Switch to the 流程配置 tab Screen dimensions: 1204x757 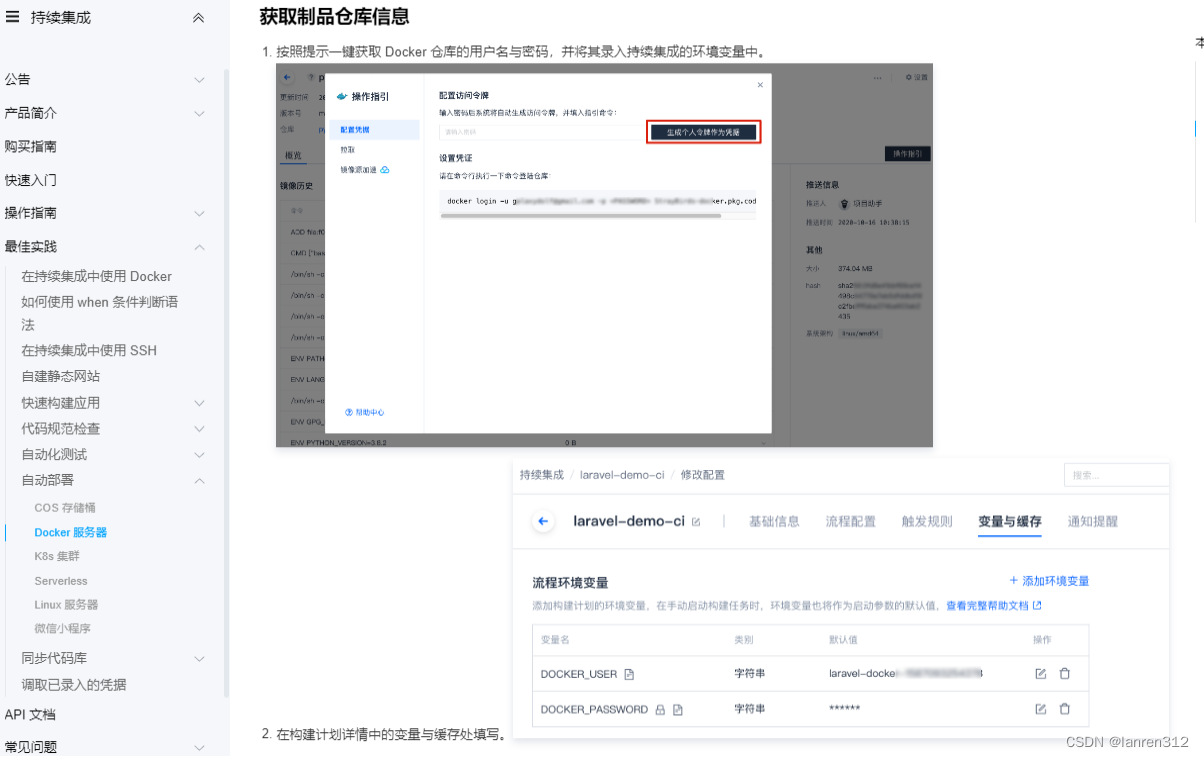point(851,521)
